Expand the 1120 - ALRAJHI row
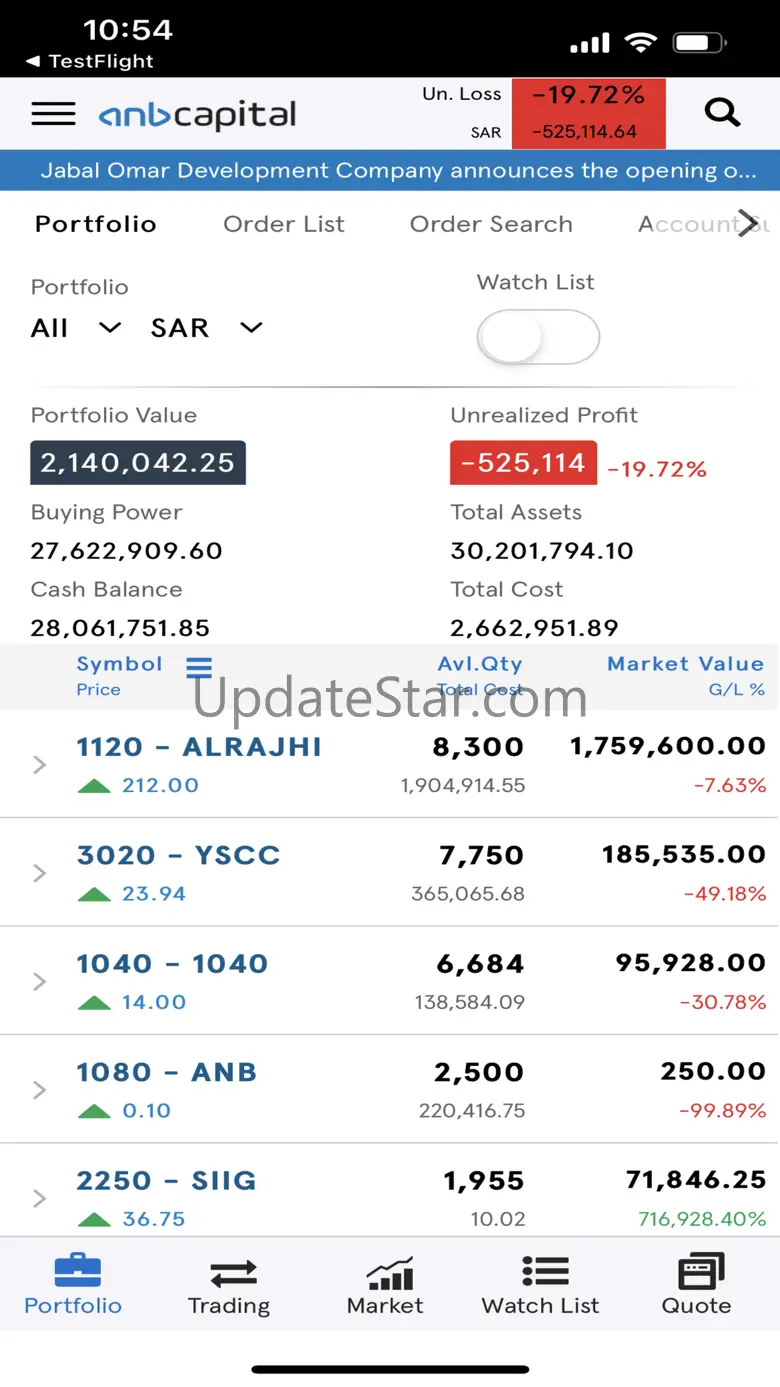This screenshot has height=1387, width=780. (40, 765)
